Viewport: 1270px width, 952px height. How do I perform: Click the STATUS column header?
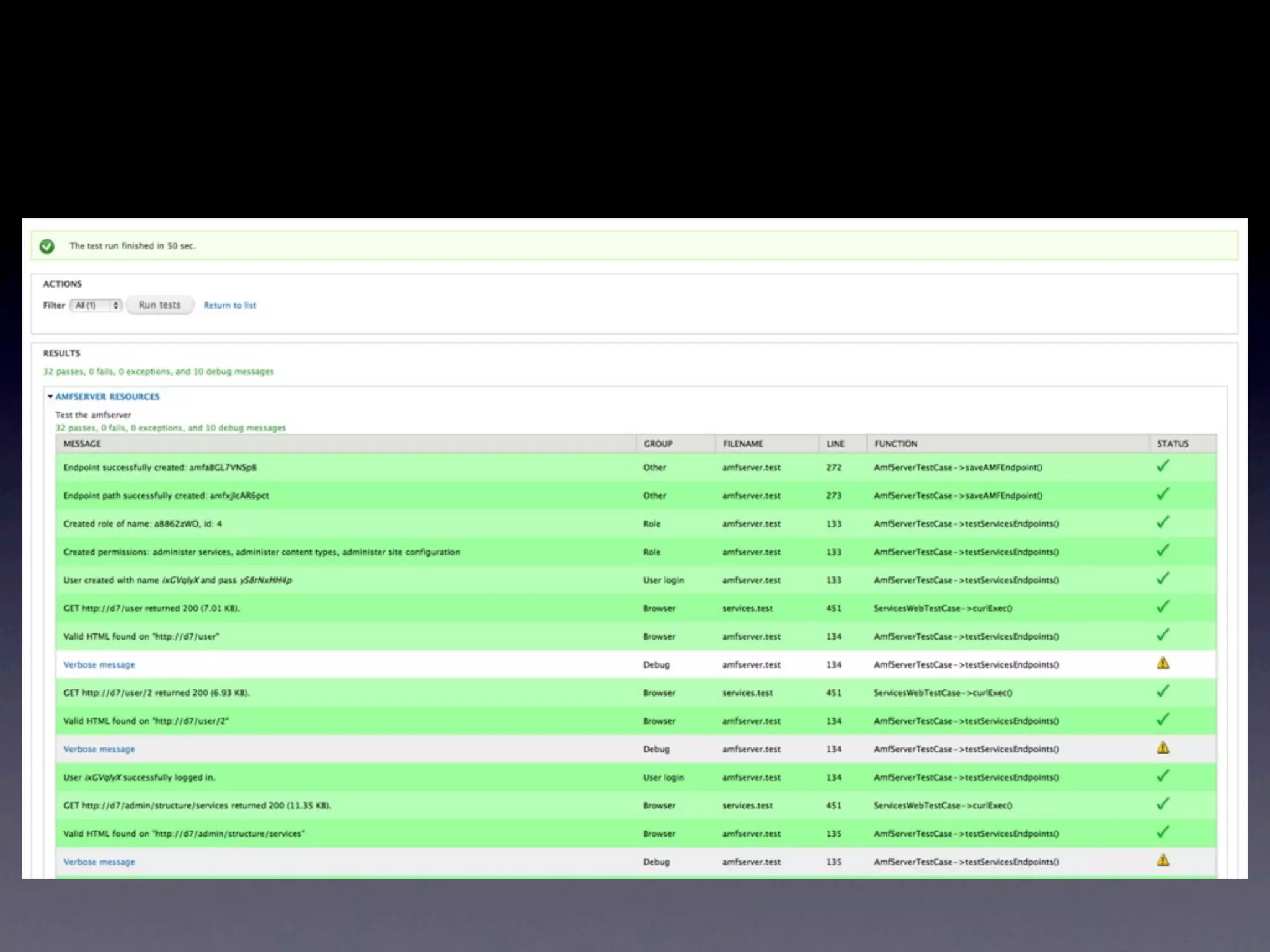(1172, 444)
